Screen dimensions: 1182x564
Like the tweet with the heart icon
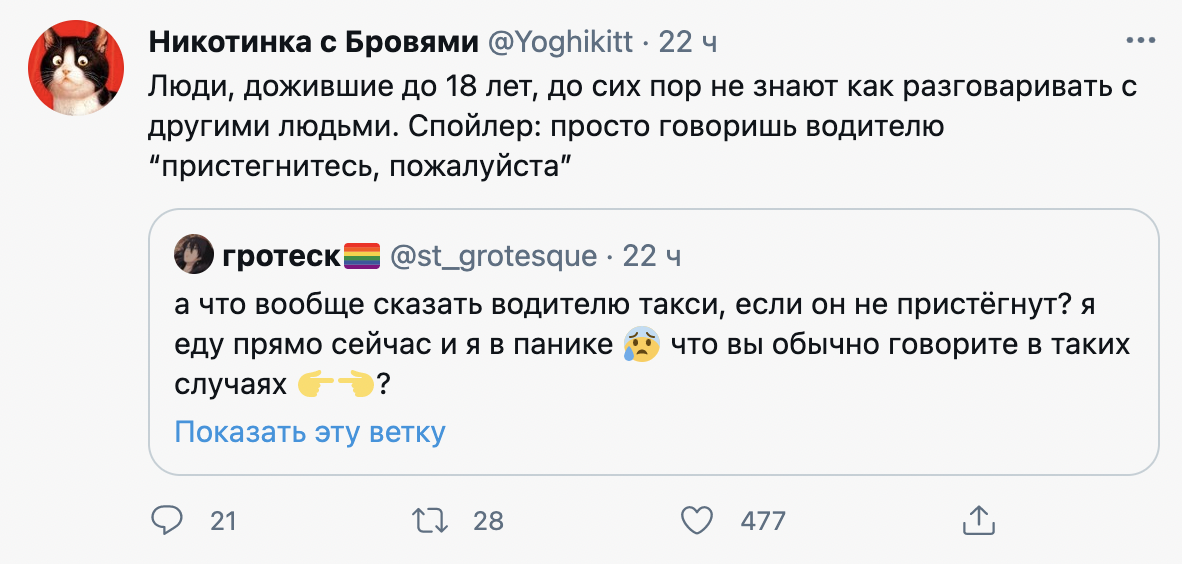[695, 520]
